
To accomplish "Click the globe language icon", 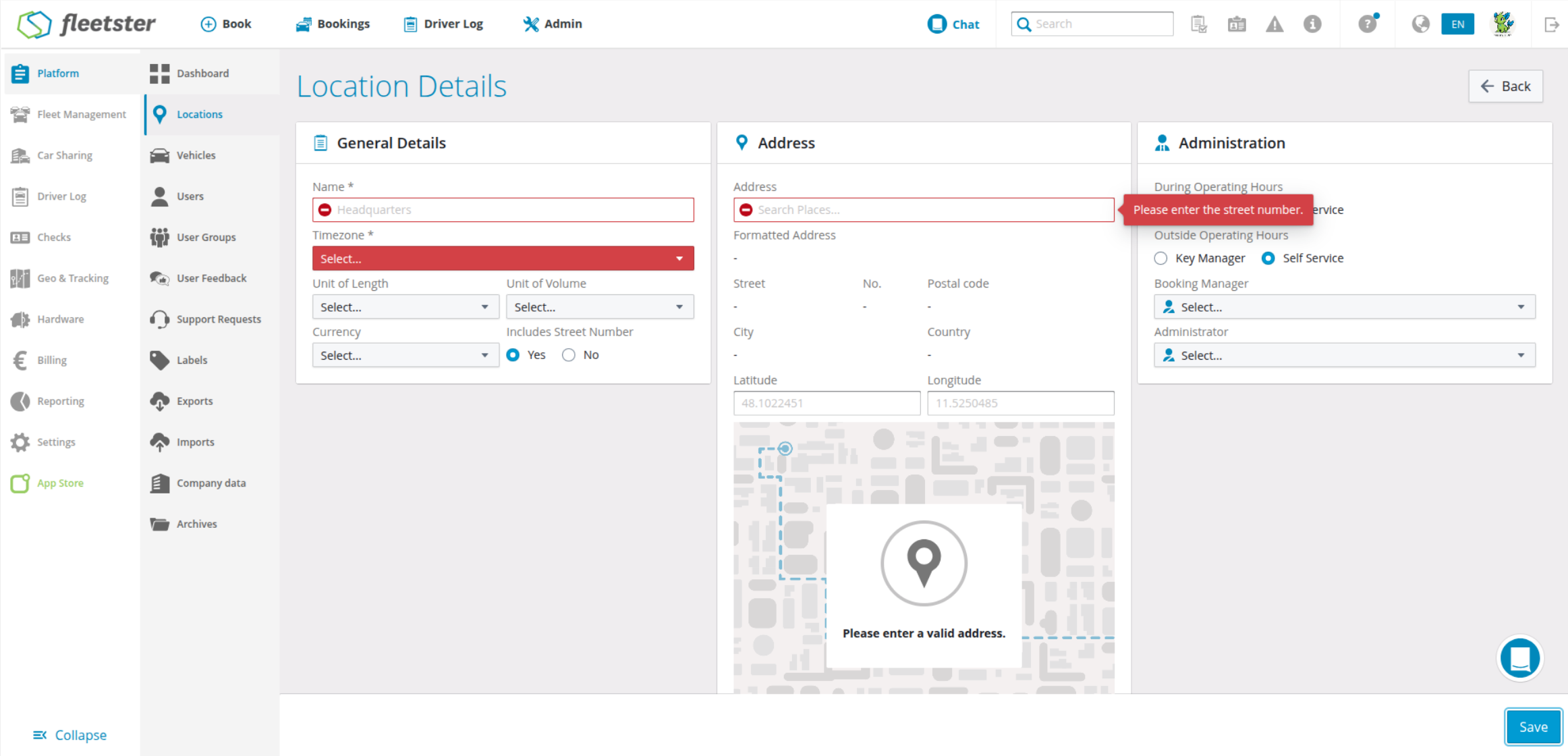I will point(1420,24).
